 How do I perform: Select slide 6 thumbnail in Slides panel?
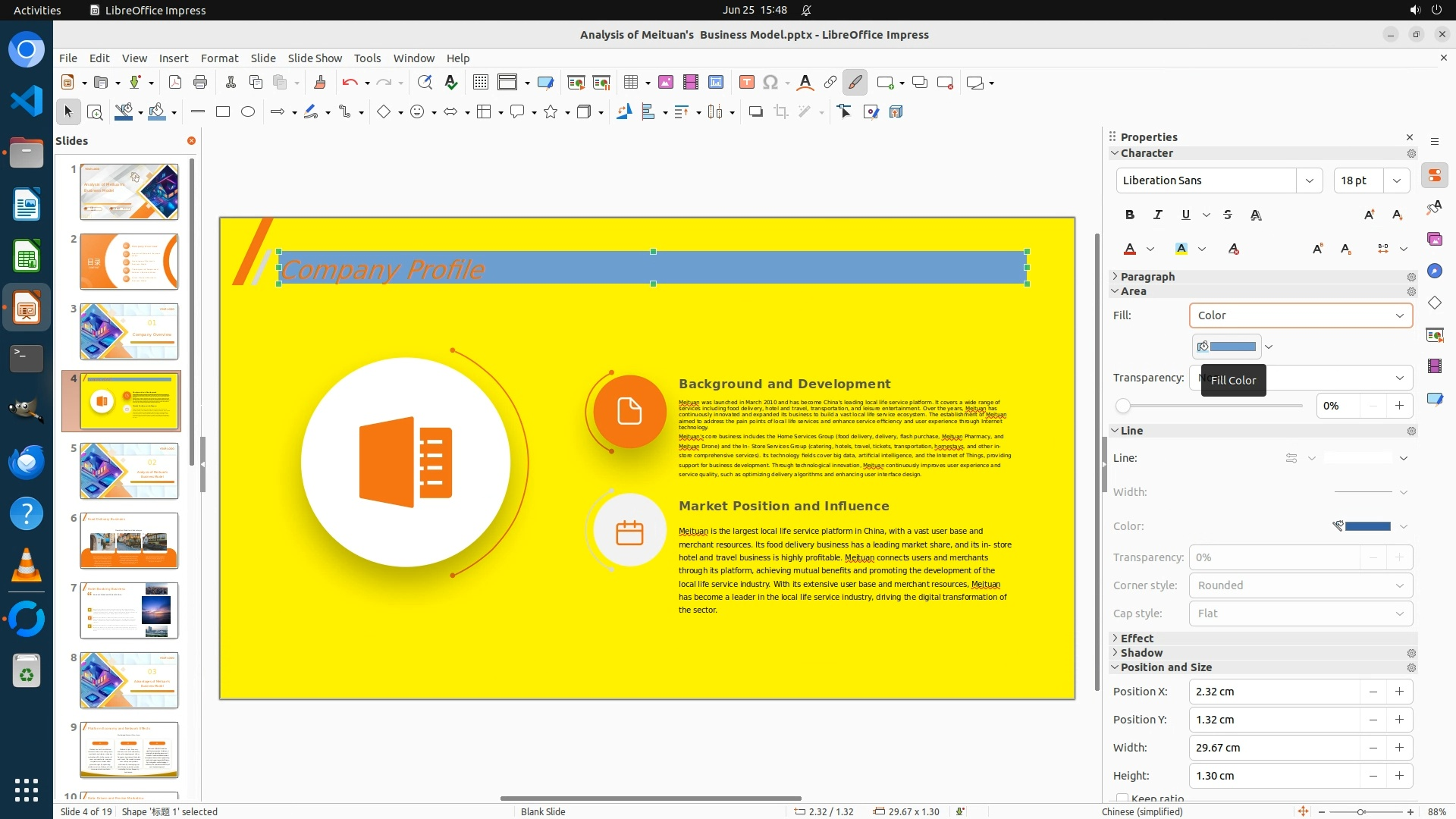[129, 541]
